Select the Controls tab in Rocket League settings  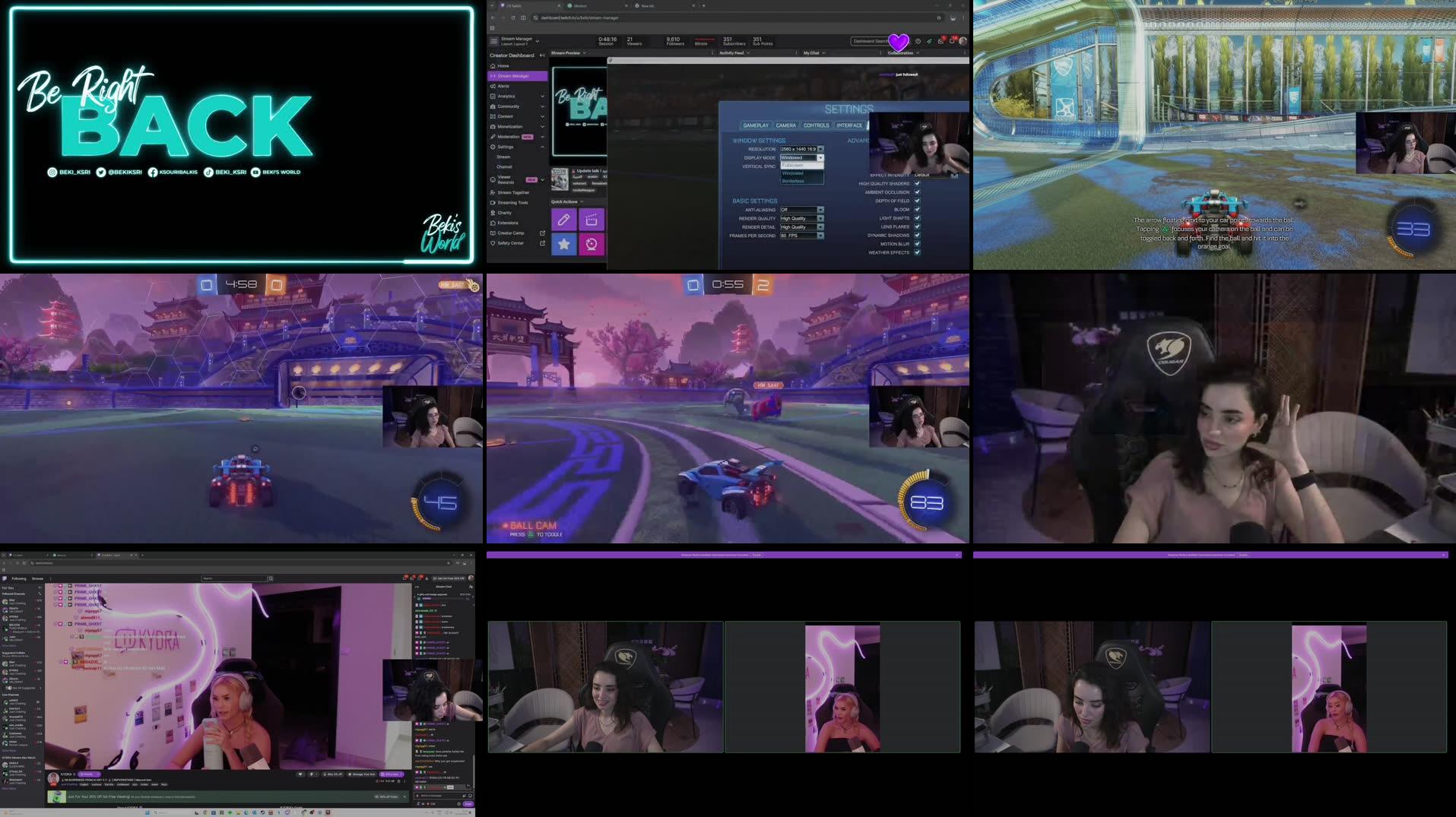[817, 125]
